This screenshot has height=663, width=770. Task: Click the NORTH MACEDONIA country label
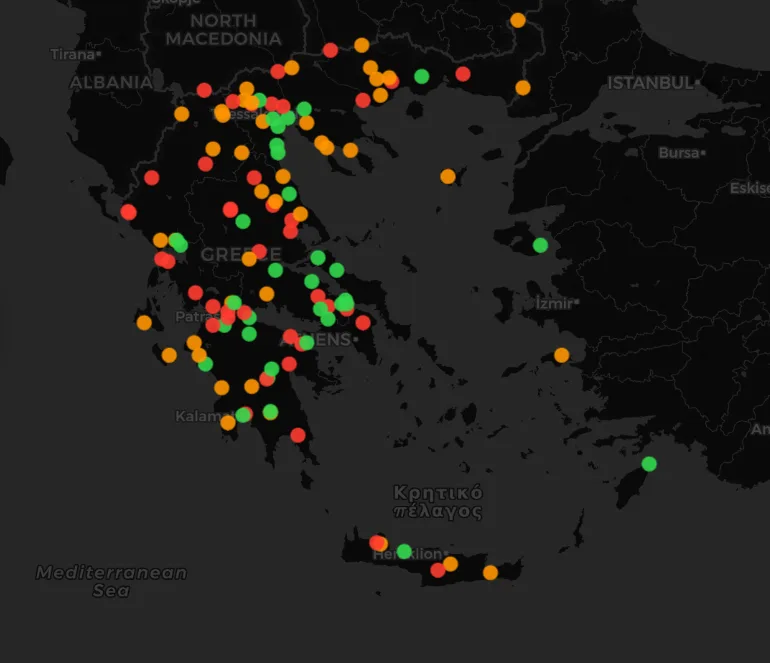tap(223, 30)
